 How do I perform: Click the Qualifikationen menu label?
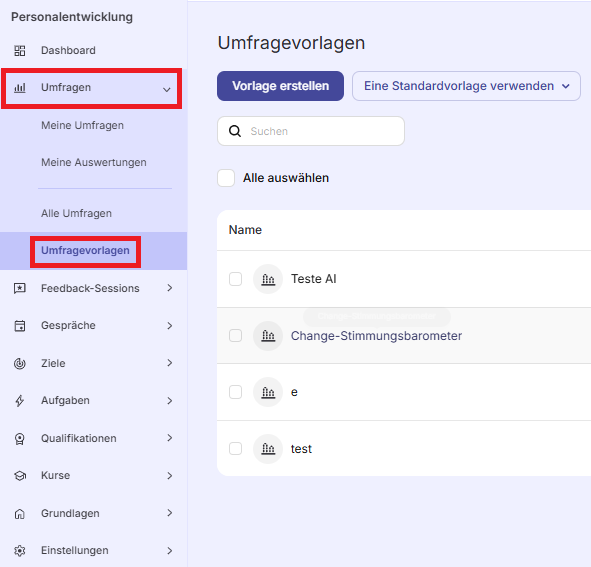coord(79,438)
